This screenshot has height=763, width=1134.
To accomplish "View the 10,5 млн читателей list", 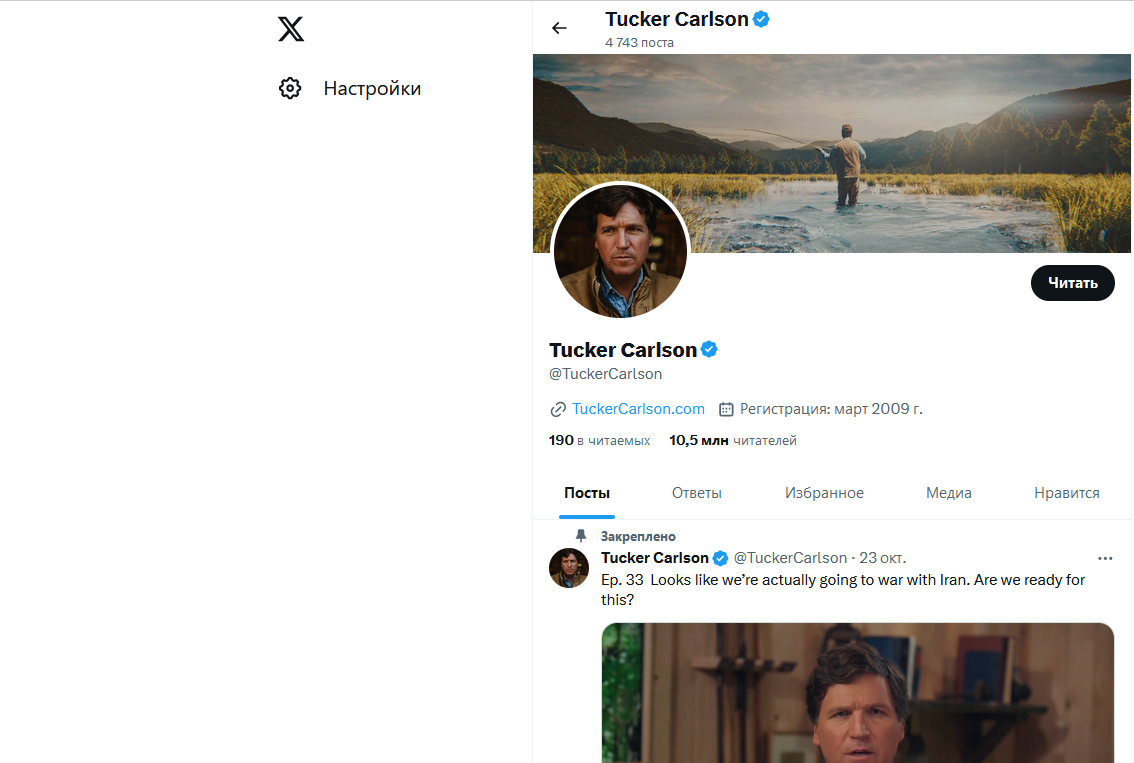I will coord(733,440).
